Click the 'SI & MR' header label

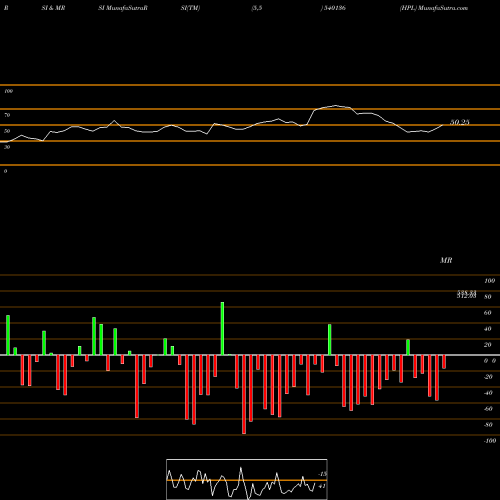coord(53,8)
